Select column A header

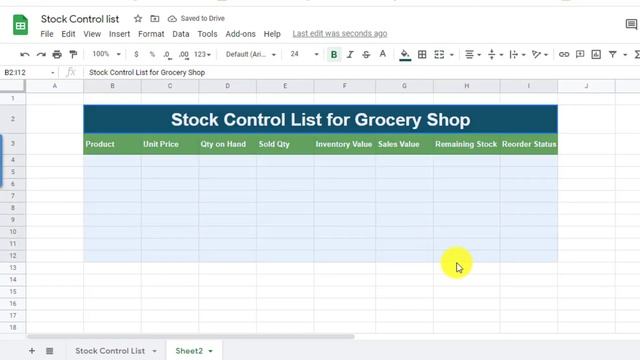tap(55, 86)
